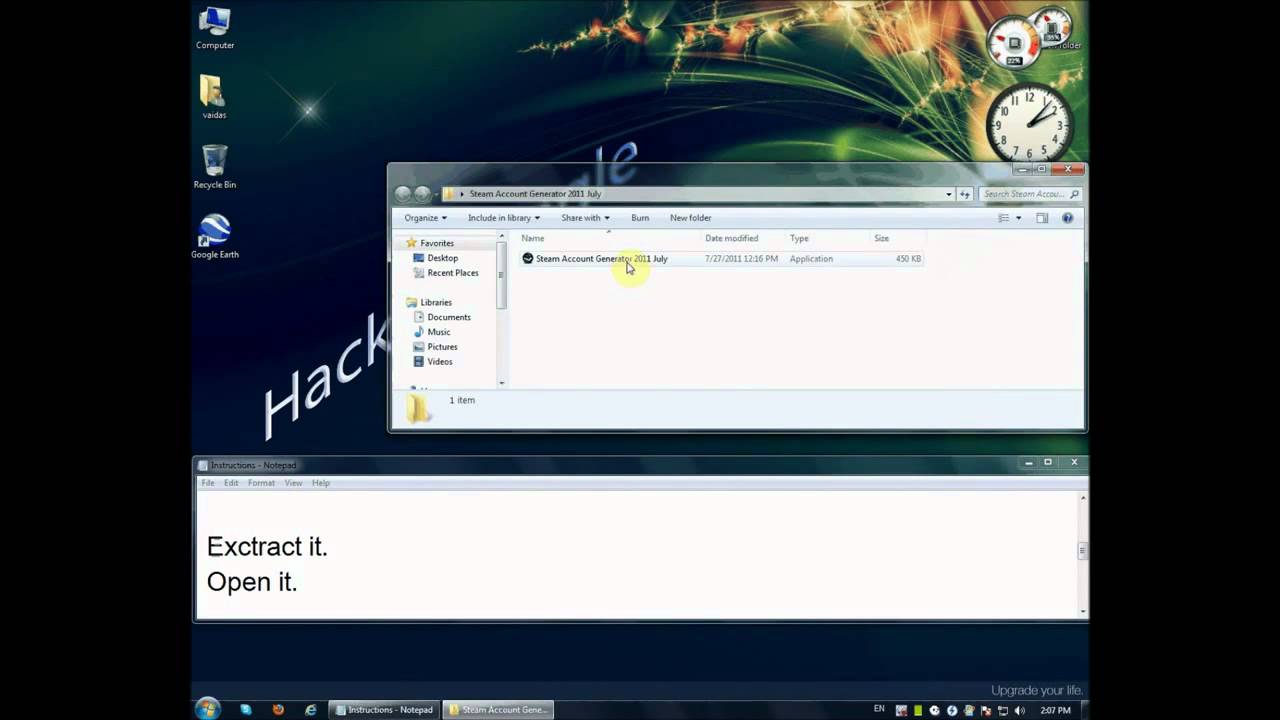Select Desktop under Favorites
Screen dimensions: 1280x720
pos(442,258)
